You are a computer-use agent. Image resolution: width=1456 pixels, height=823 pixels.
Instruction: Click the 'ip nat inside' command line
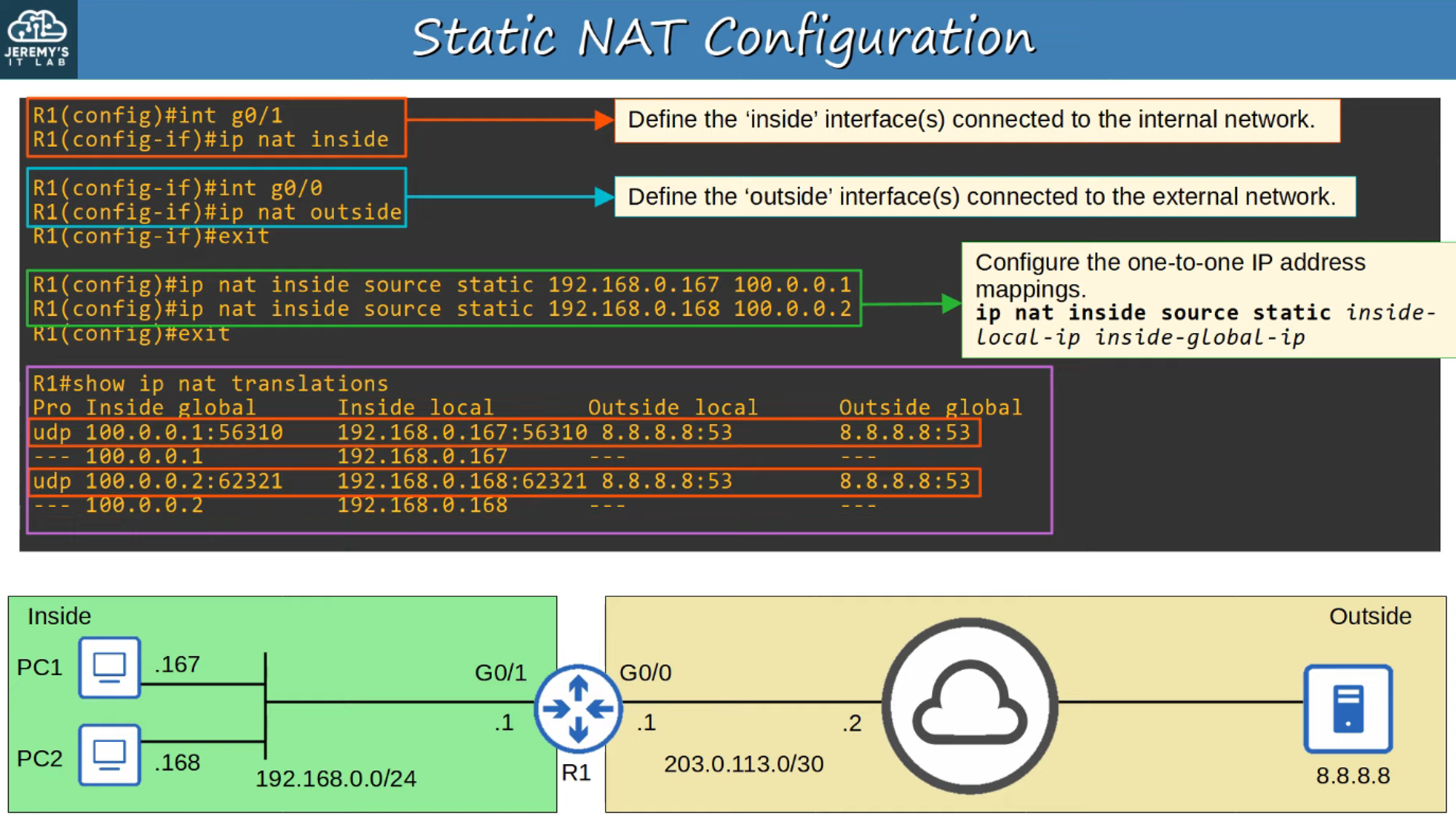(211, 140)
